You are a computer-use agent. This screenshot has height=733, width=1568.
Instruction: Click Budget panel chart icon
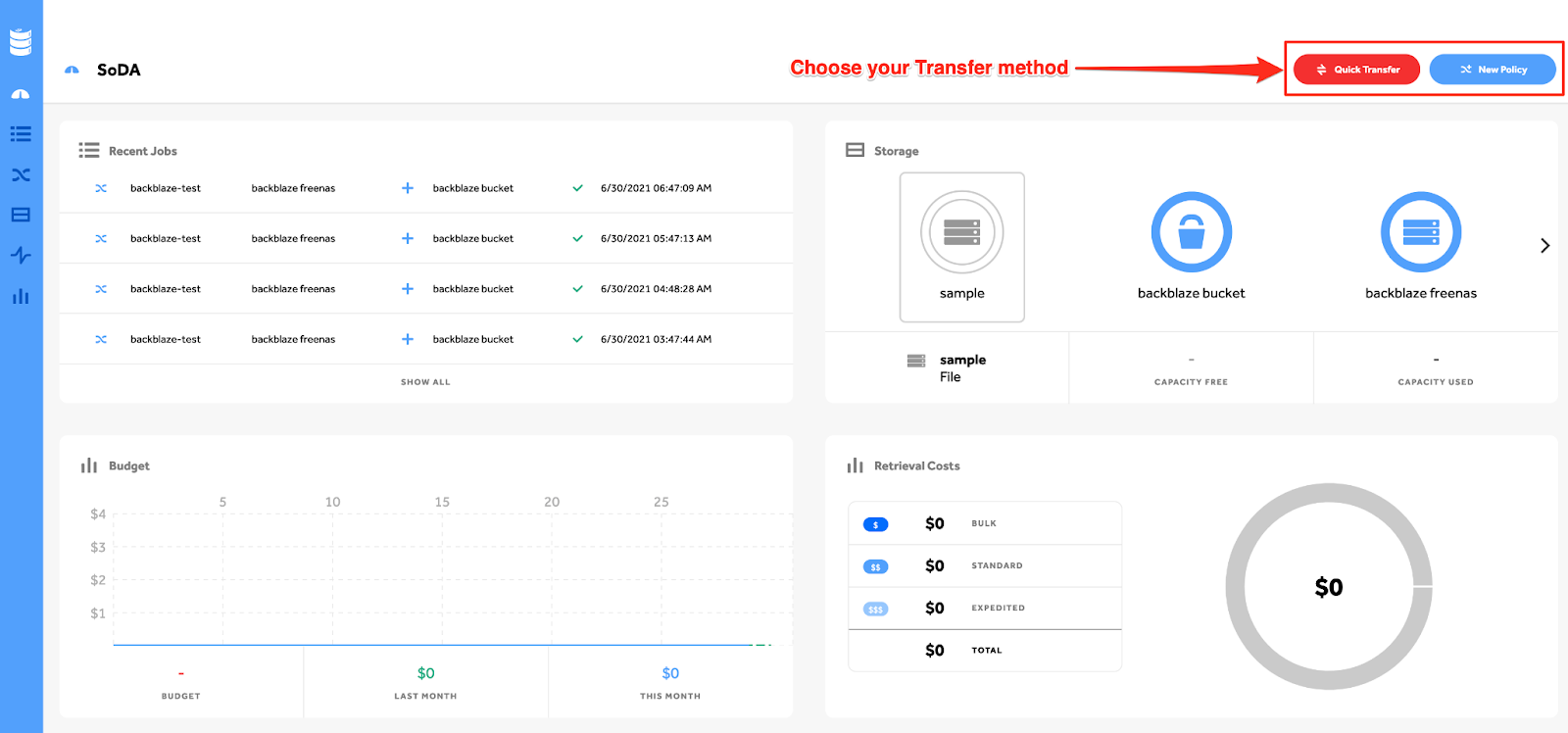pos(89,465)
